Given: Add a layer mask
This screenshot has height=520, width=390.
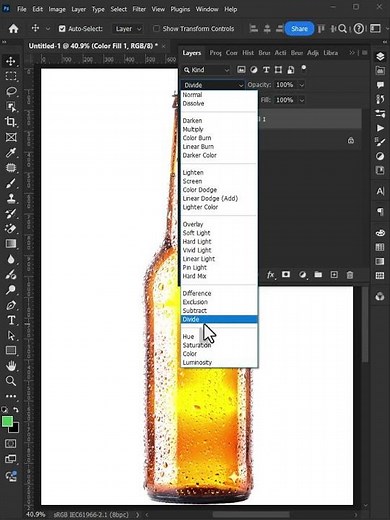Looking at the screenshot, I should point(286,274).
